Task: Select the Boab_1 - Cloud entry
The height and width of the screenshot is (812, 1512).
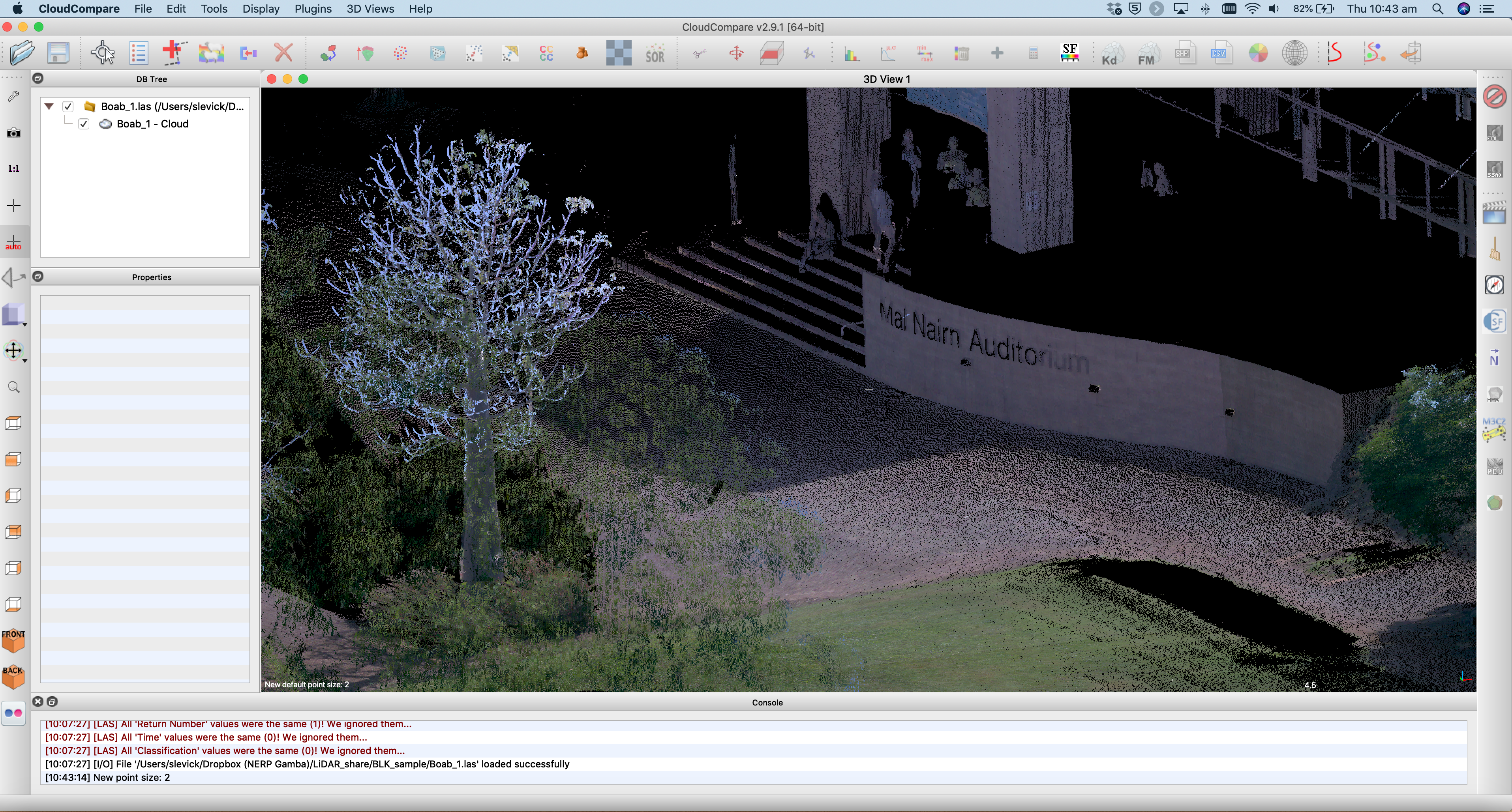Action: (153, 124)
